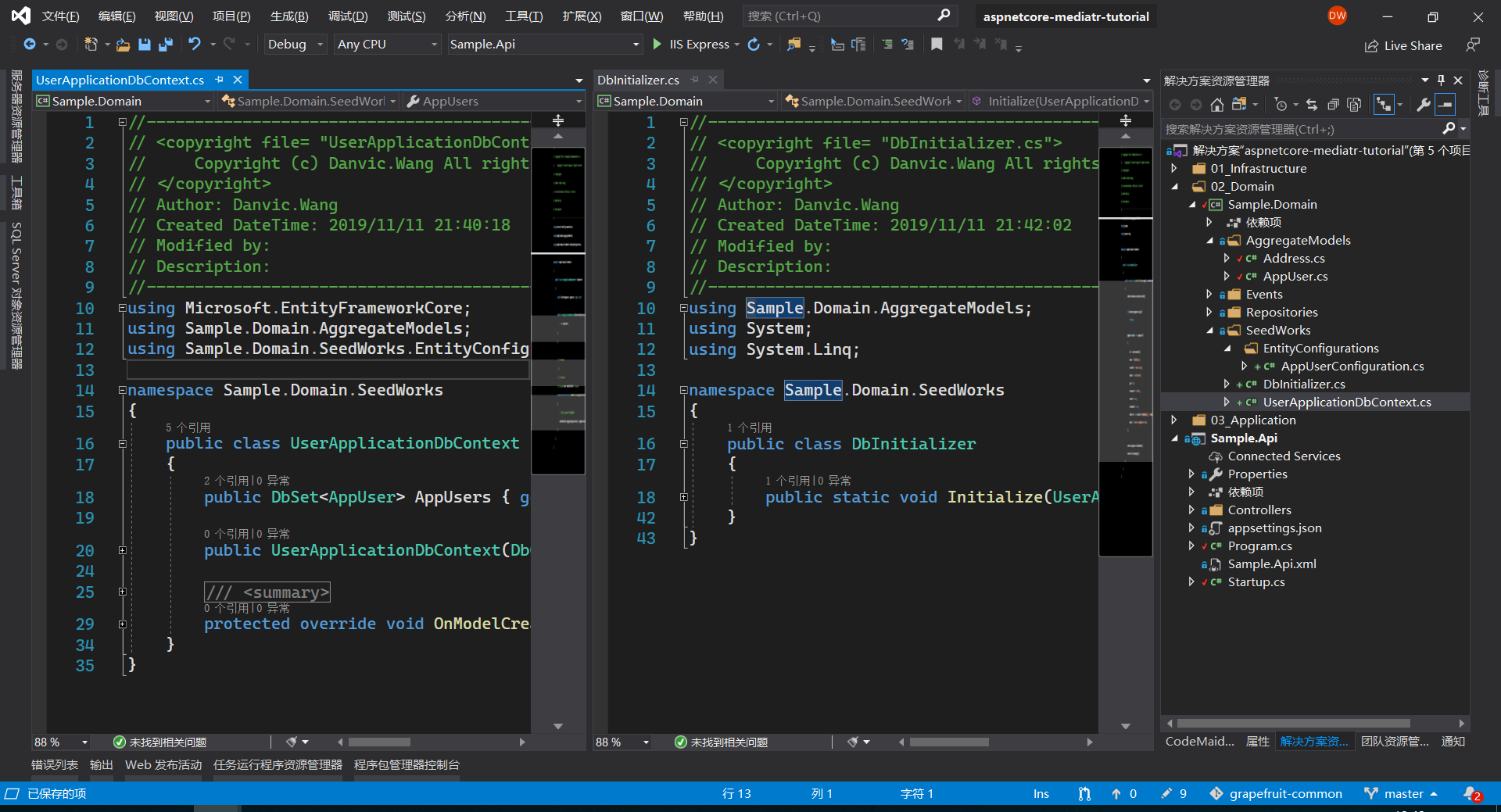Toggle auto-hide pin on Solution Explorer panel

(x=1441, y=80)
